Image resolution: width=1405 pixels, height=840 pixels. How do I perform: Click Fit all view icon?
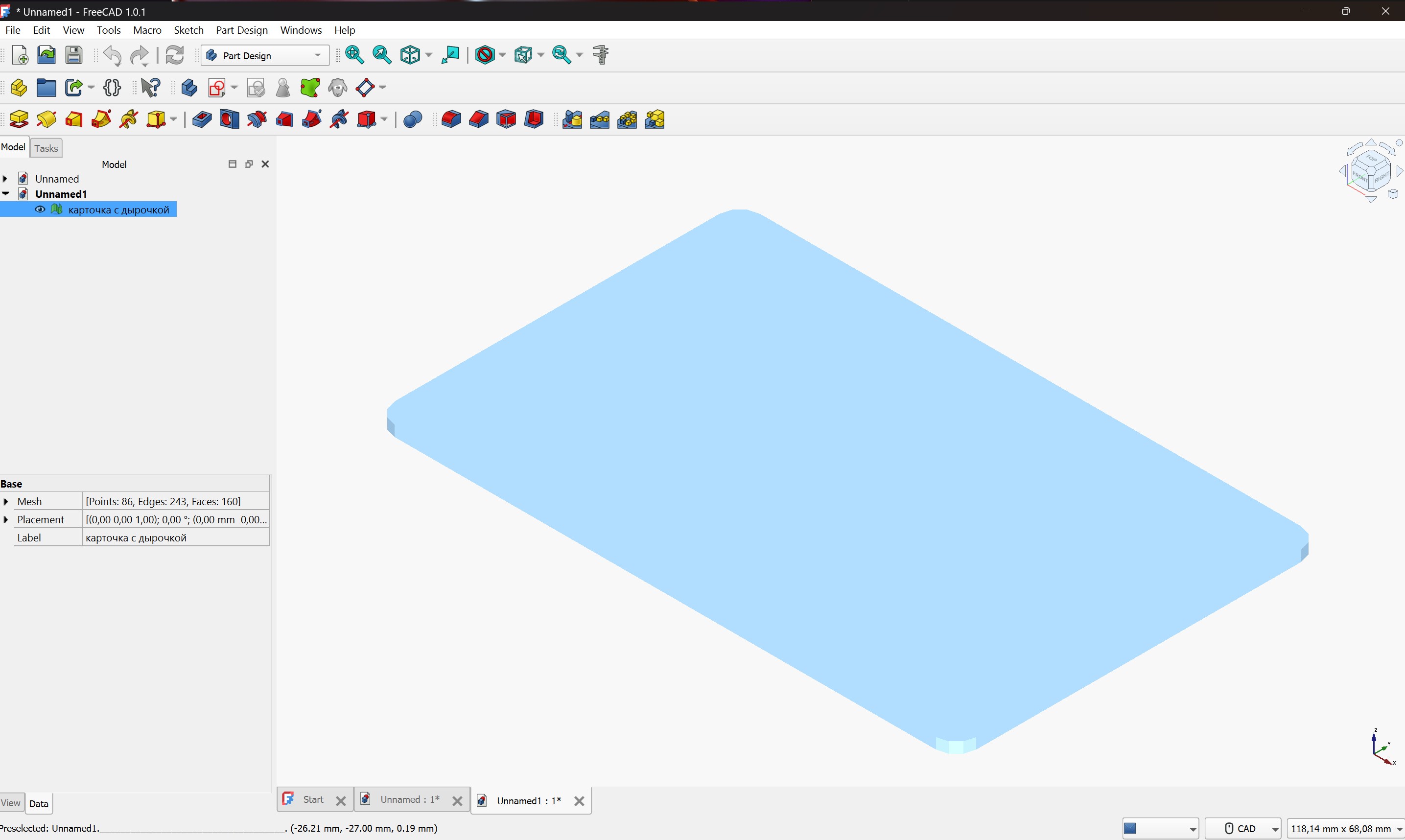pyautogui.click(x=354, y=55)
